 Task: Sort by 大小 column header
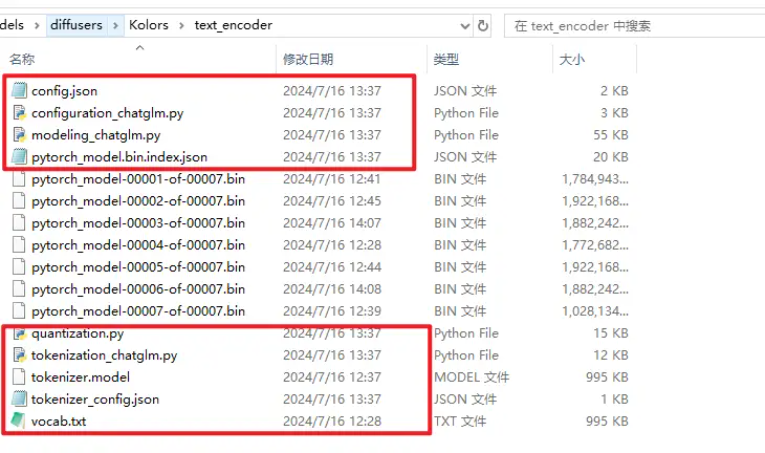click(x=572, y=60)
